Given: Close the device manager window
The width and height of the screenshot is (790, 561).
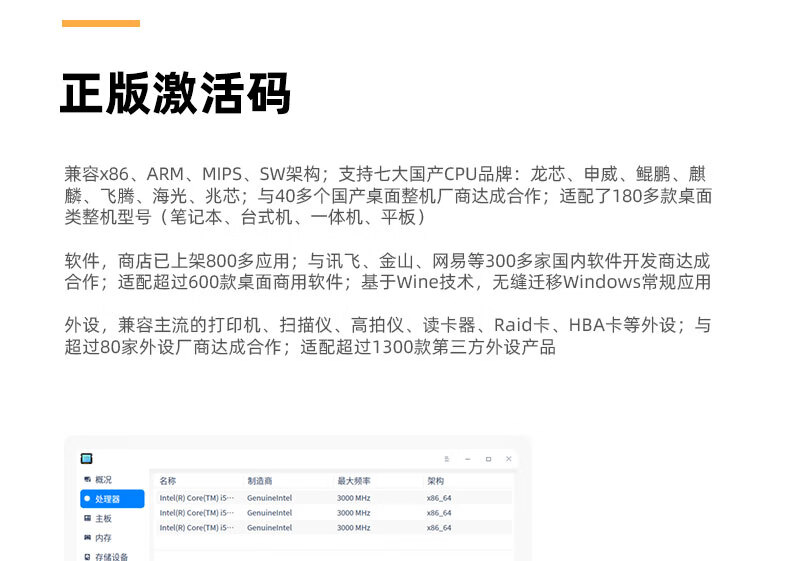Looking at the screenshot, I should pyautogui.click(x=508, y=459).
